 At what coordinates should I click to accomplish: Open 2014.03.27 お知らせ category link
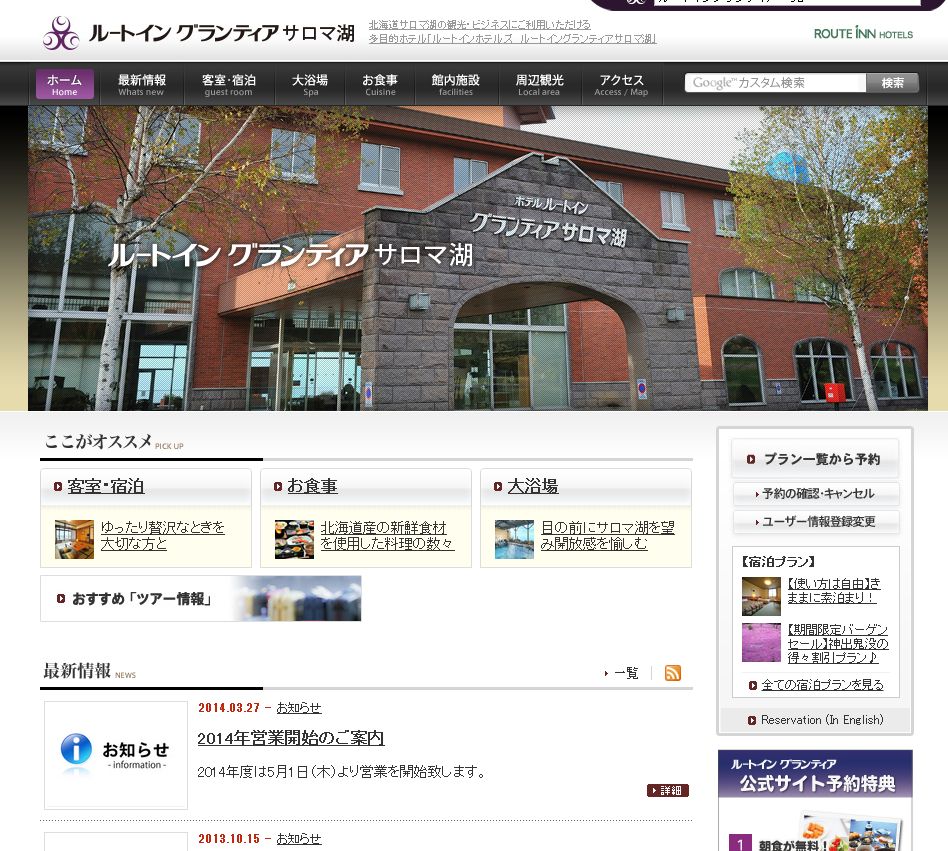click(299, 708)
